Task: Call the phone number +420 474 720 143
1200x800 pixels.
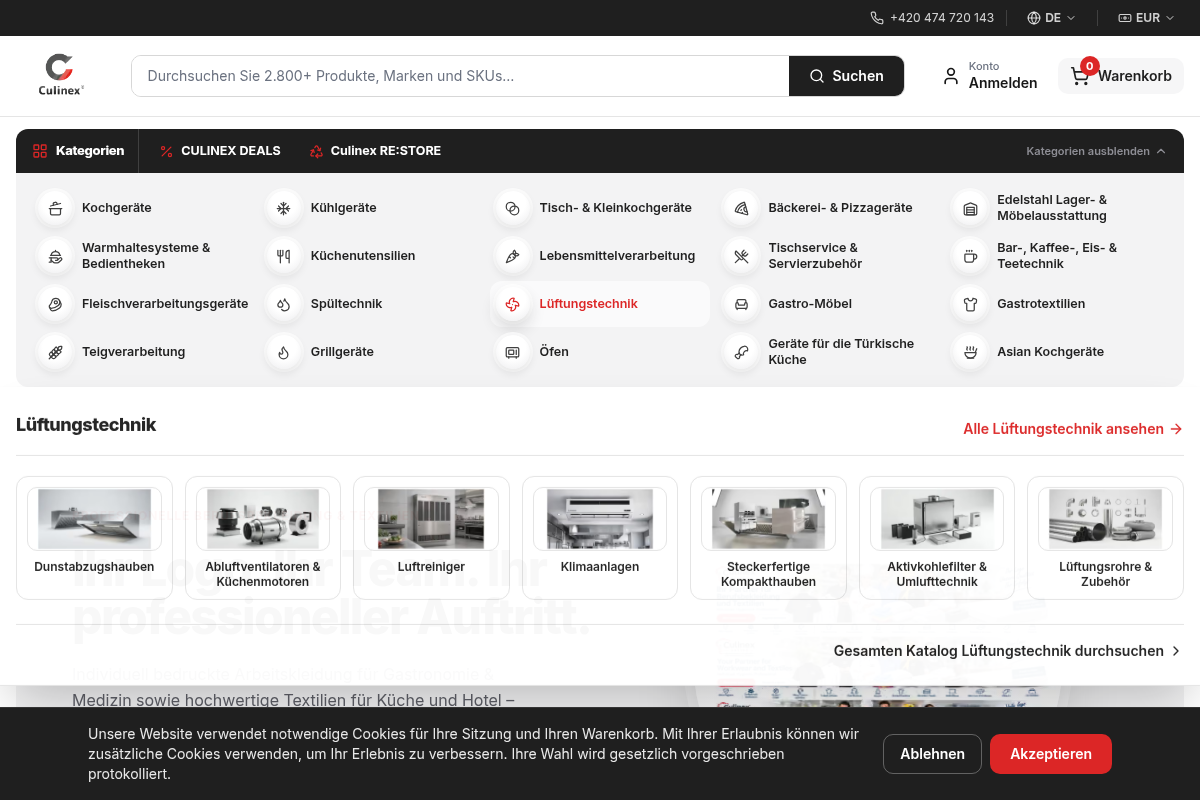Action: pyautogui.click(x=932, y=18)
